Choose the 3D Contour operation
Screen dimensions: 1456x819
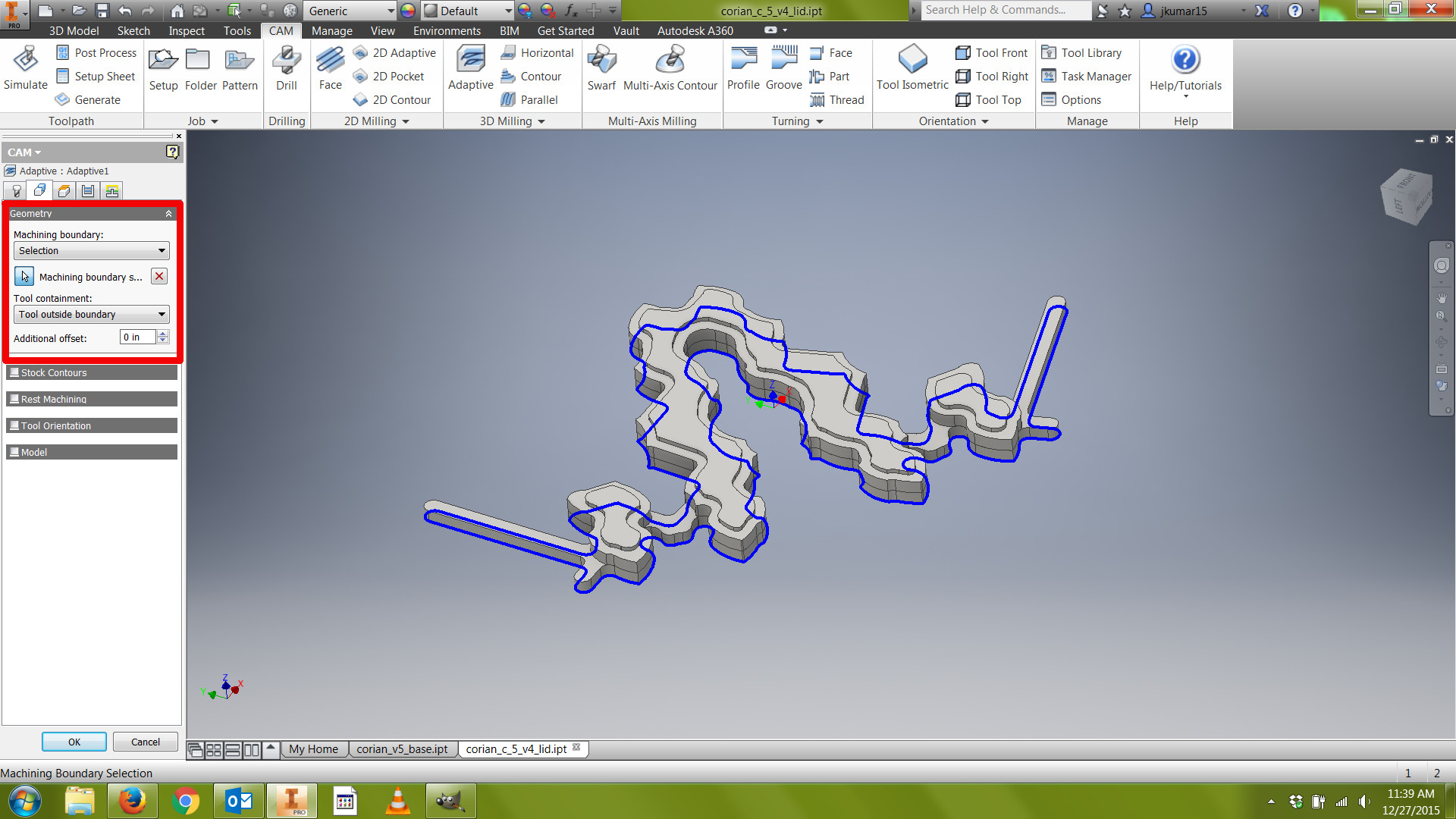click(531, 77)
